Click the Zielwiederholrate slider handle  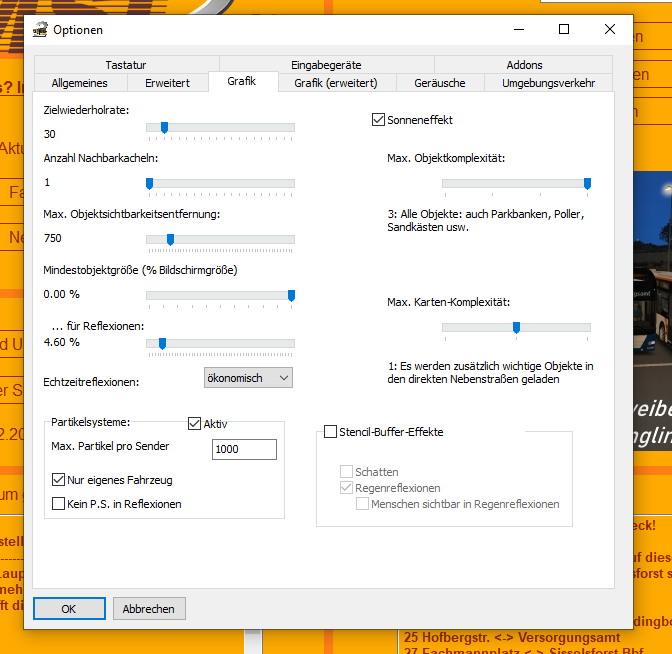(164, 127)
